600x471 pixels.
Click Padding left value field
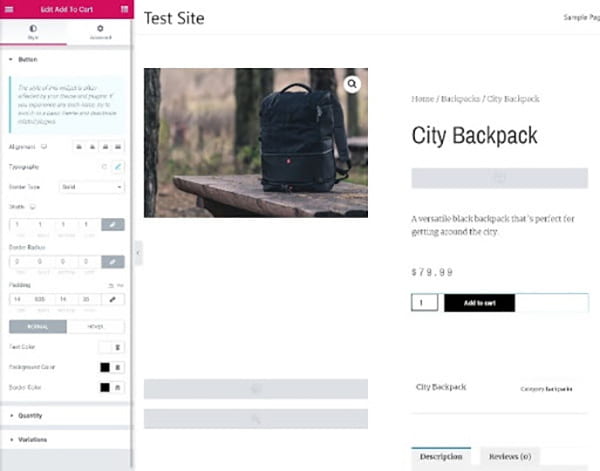pos(90,299)
